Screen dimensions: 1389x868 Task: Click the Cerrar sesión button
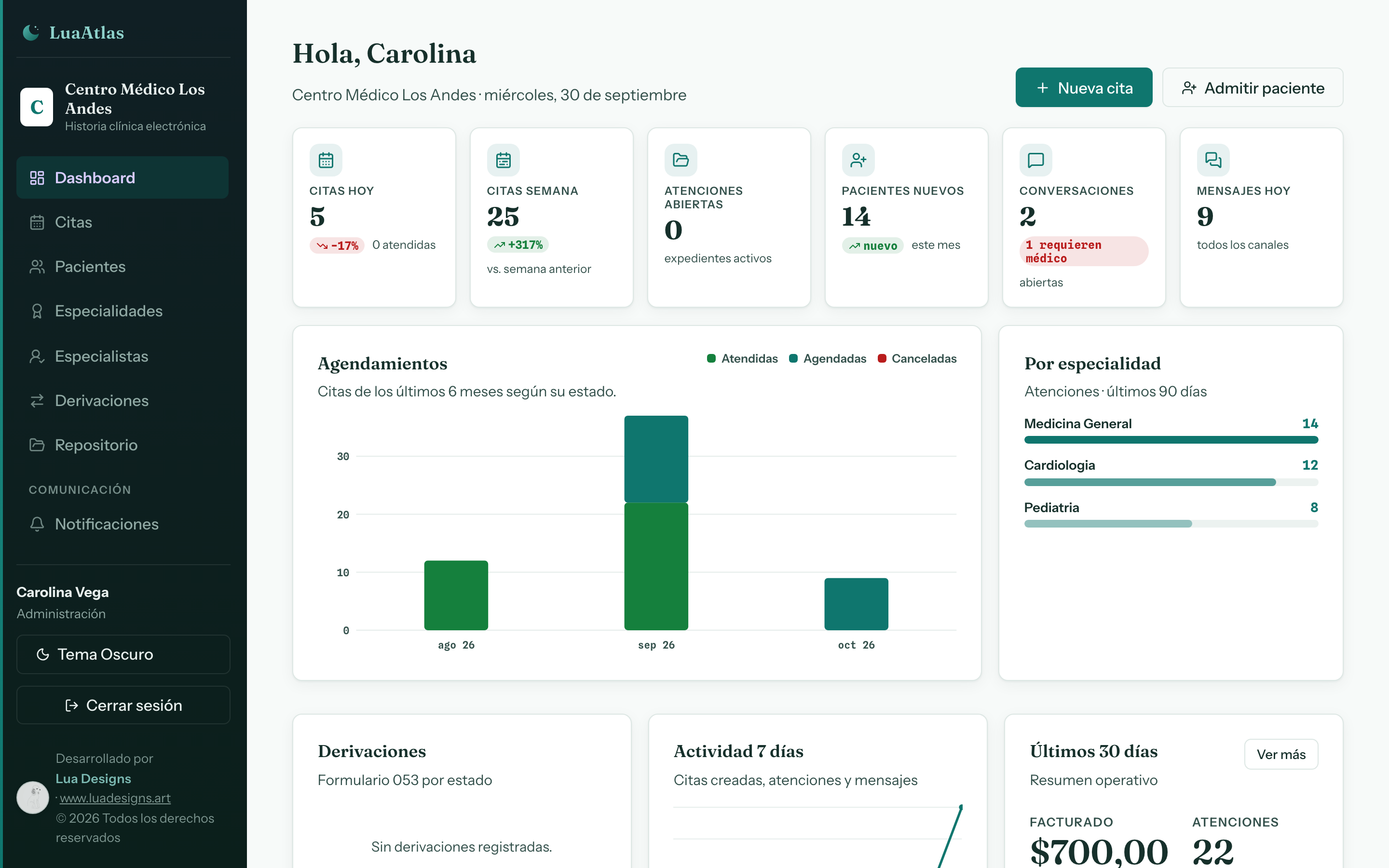point(123,705)
